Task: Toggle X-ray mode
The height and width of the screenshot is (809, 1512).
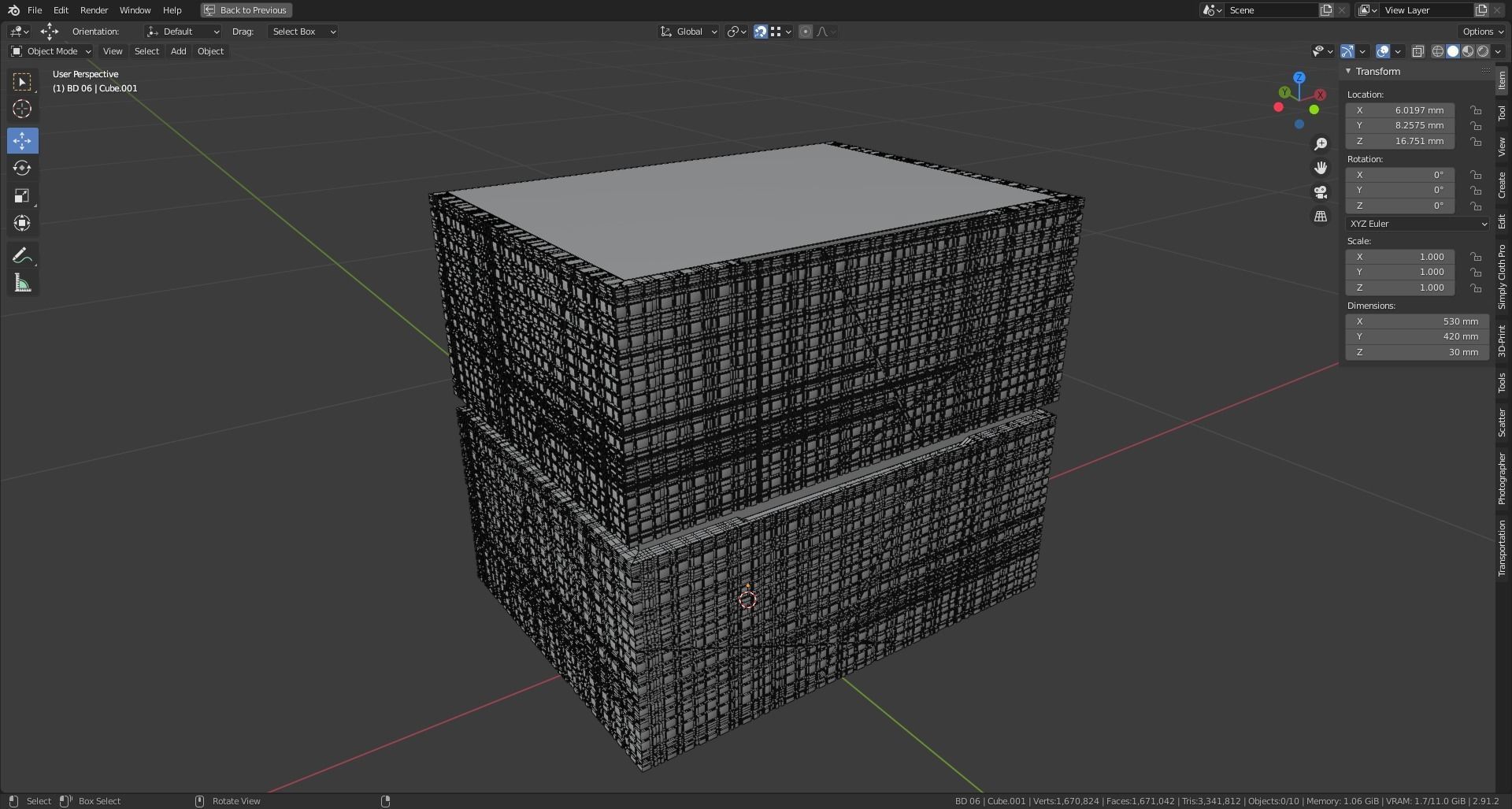Action: 1418,51
